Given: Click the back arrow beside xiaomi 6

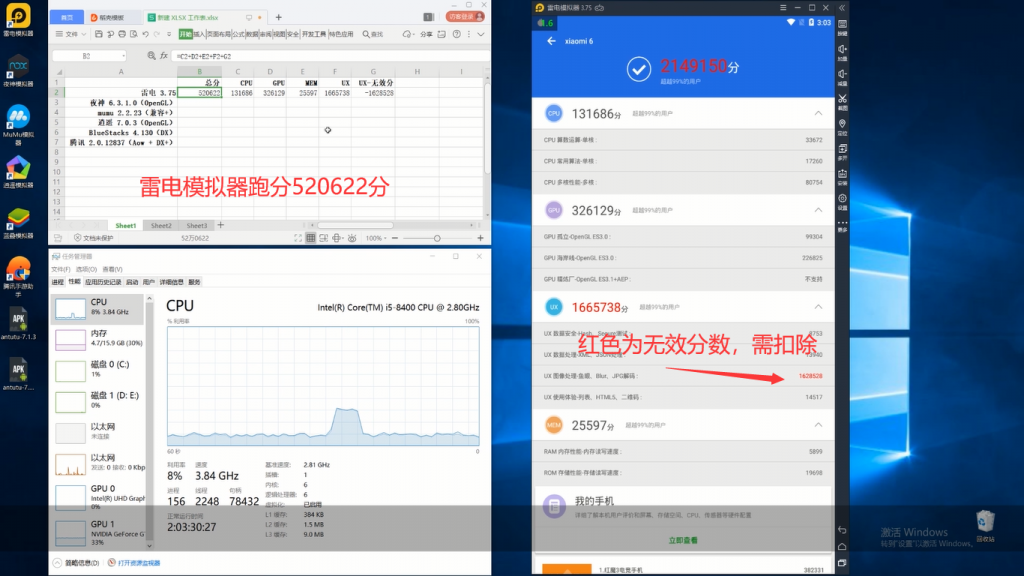Looking at the screenshot, I should pos(551,41).
